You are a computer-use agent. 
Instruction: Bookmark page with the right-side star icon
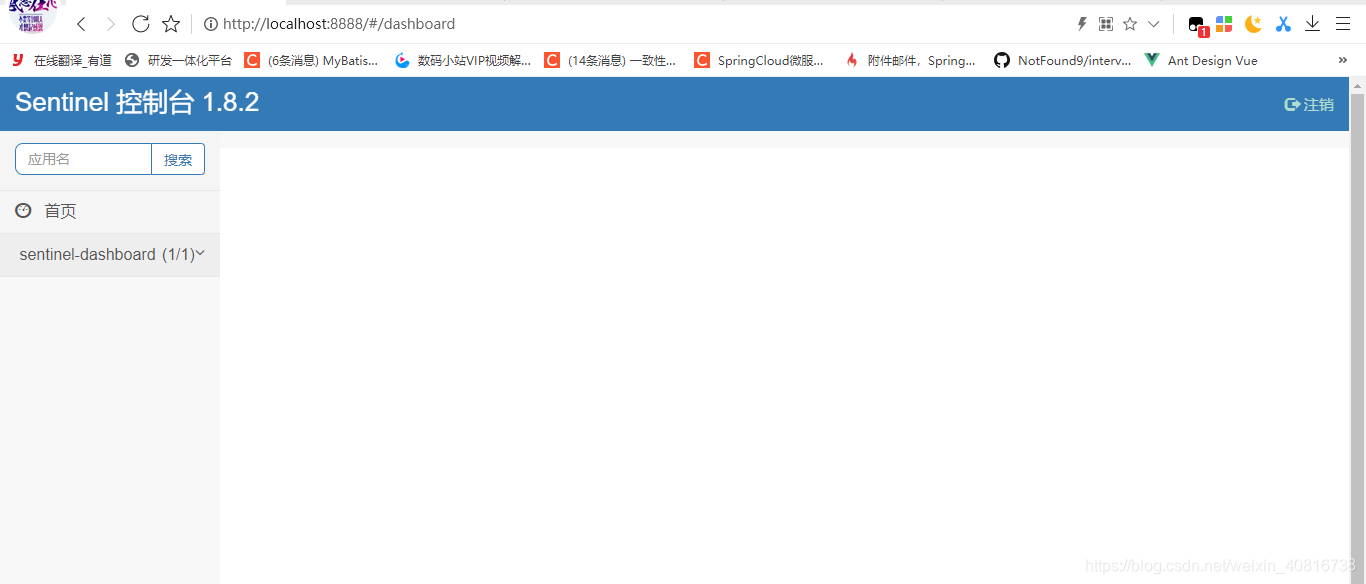[1130, 24]
